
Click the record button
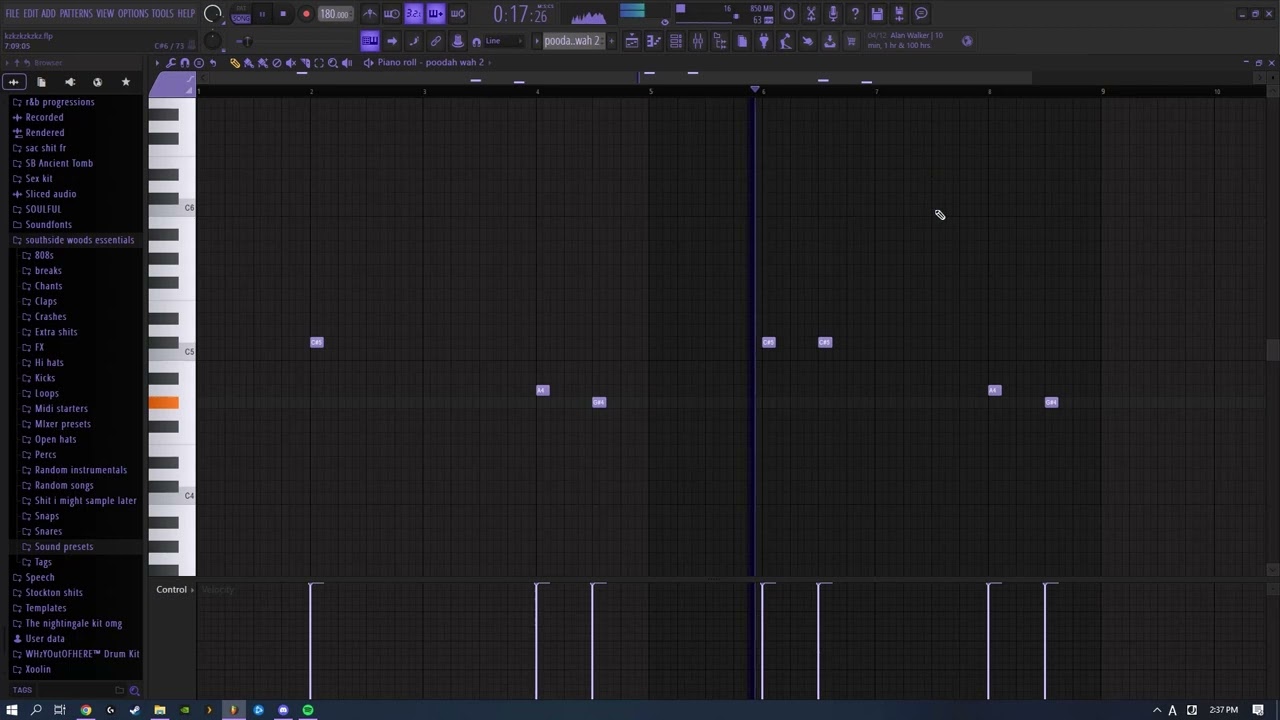[306, 14]
